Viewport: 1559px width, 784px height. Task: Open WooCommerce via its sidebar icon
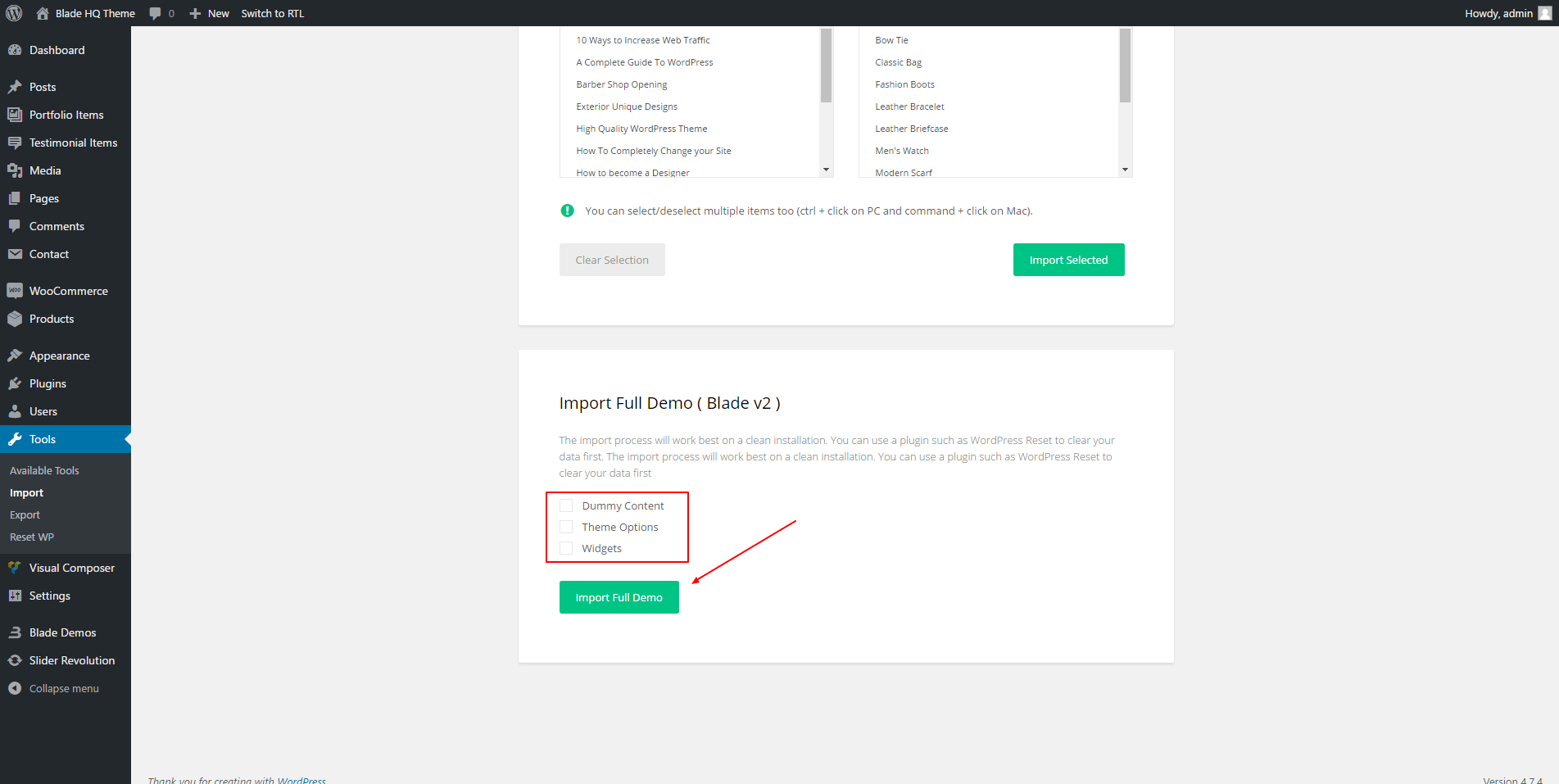(15, 291)
